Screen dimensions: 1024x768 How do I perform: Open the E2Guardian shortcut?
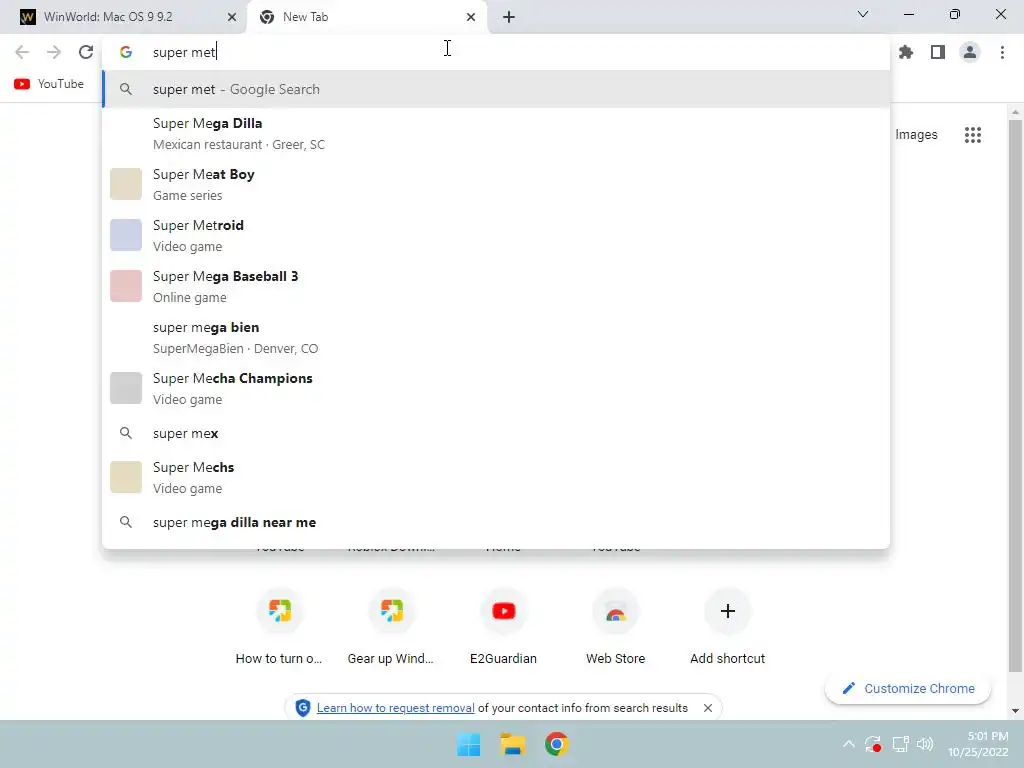click(x=504, y=627)
